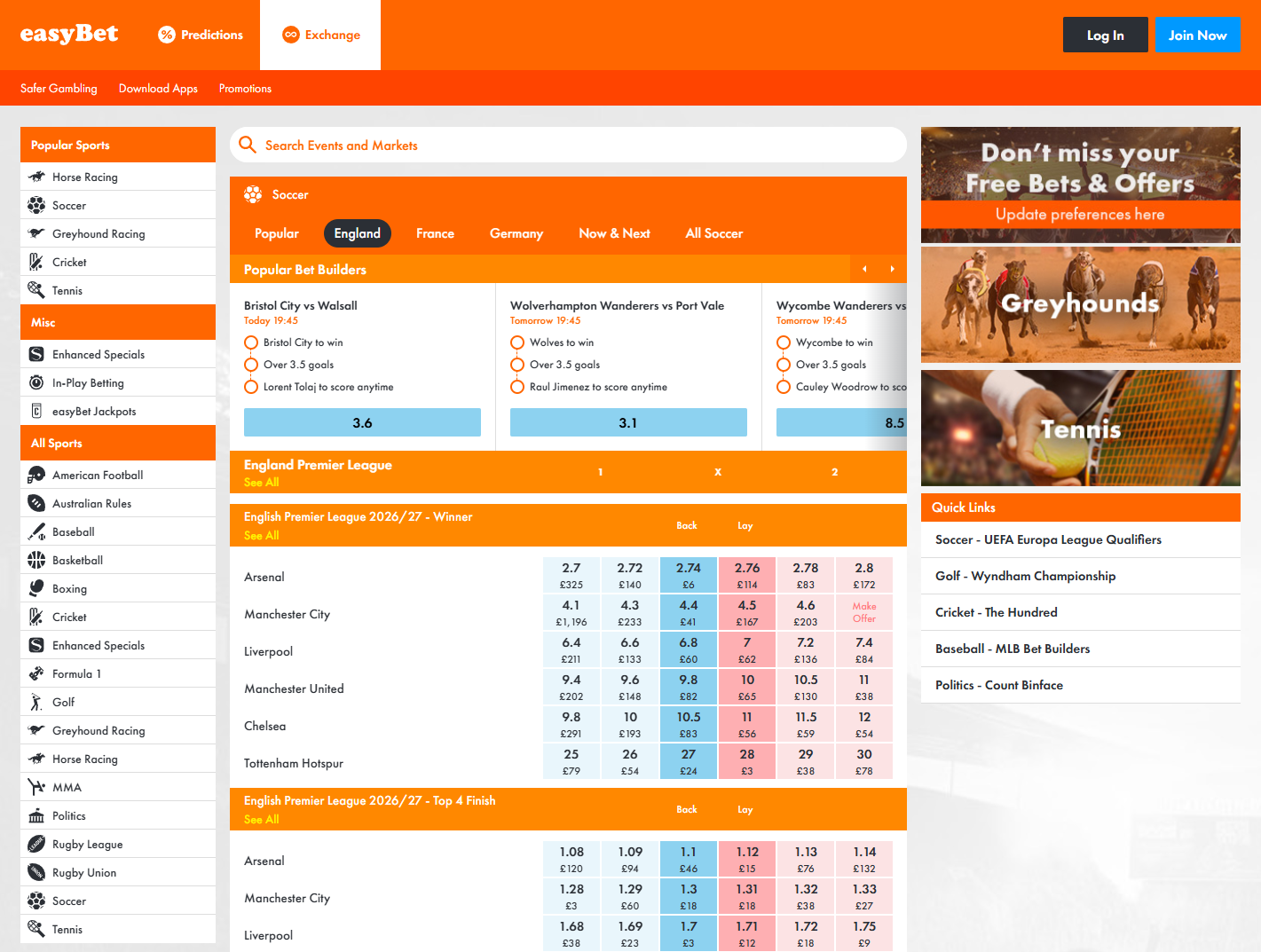Back Arsenal at 2.74 in Winner market

click(689, 575)
